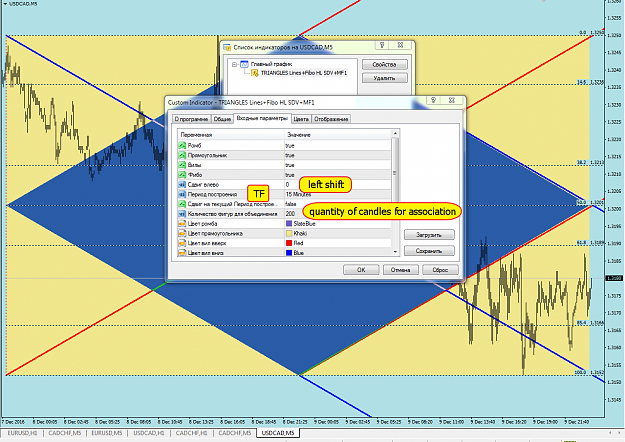625x442 pixels.
Task: Click the Загрузить button
Action: click(429, 235)
